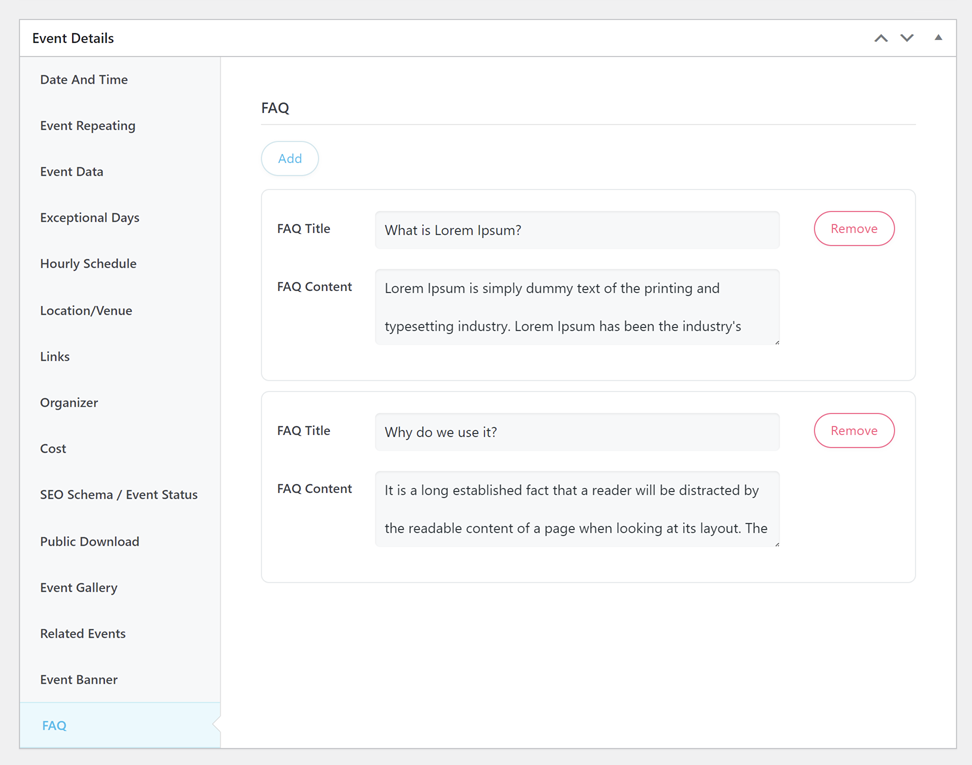
Task: Open the Event Banner tab
Action: pyautogui.click(x=79, y=680)
